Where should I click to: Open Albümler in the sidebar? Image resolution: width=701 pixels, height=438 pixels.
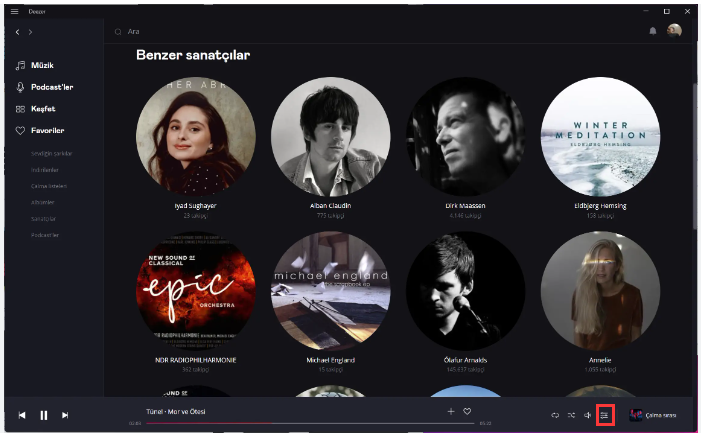click(x=42, y=202)
